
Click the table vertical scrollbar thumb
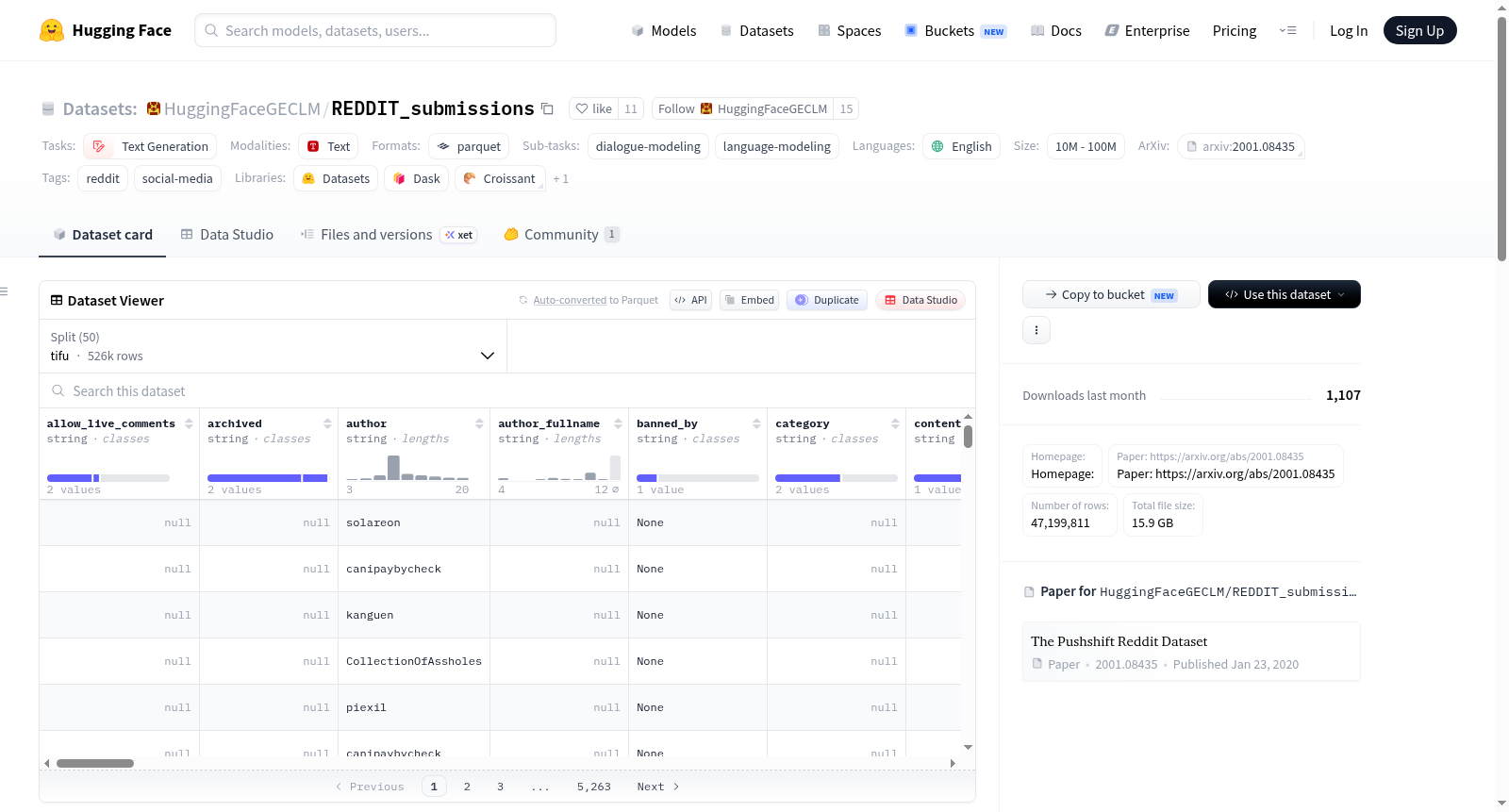(x=968, y=437)
